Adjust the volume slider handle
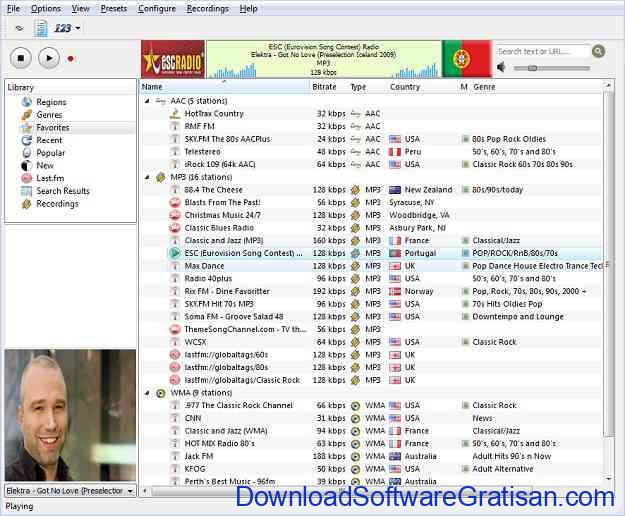 [532, 68]
